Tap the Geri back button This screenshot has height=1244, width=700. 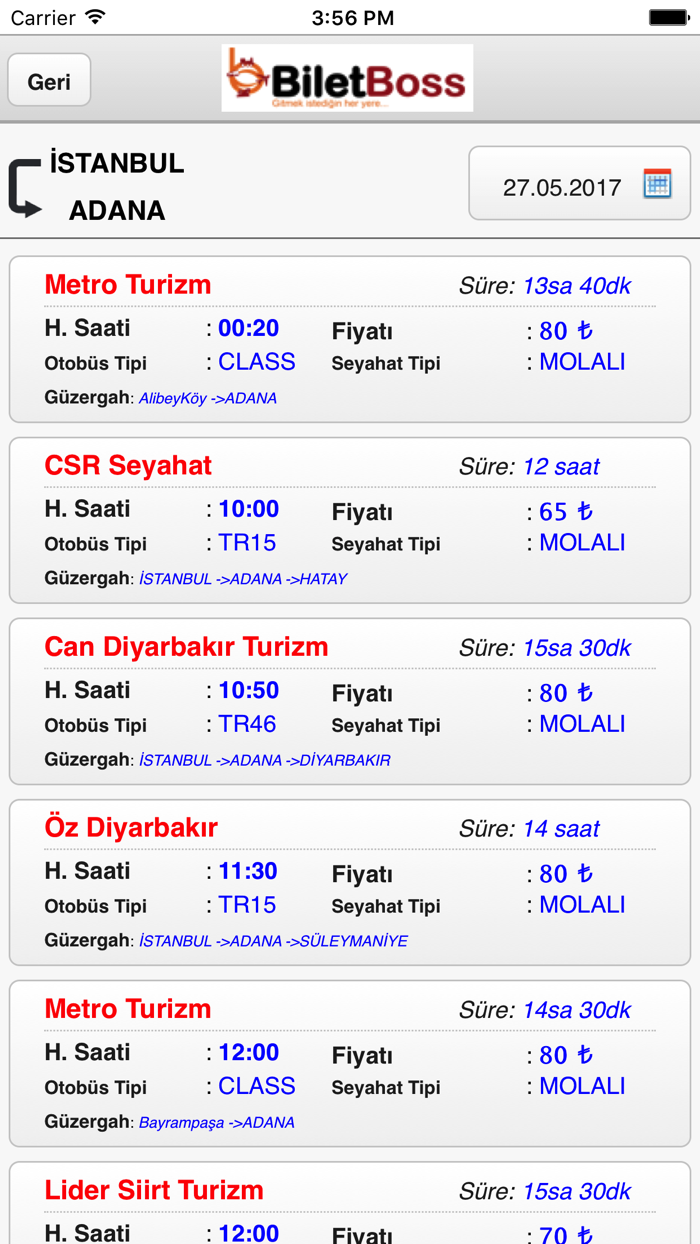(49, 80)
